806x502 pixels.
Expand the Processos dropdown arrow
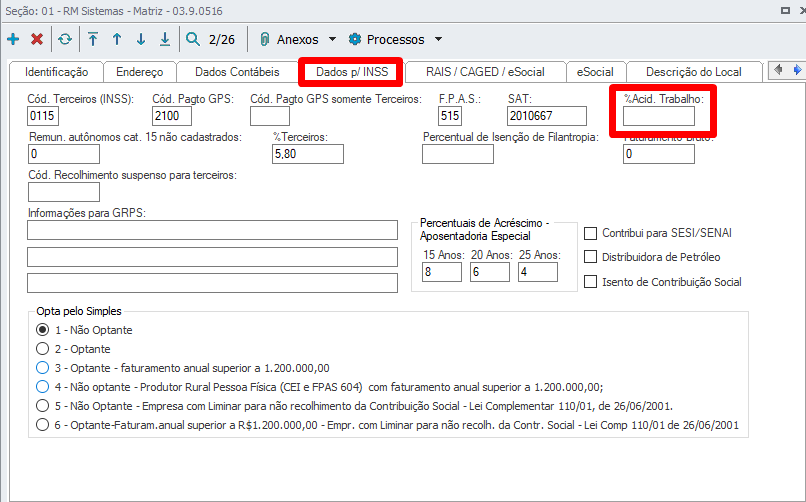click(x=438, y=39)
